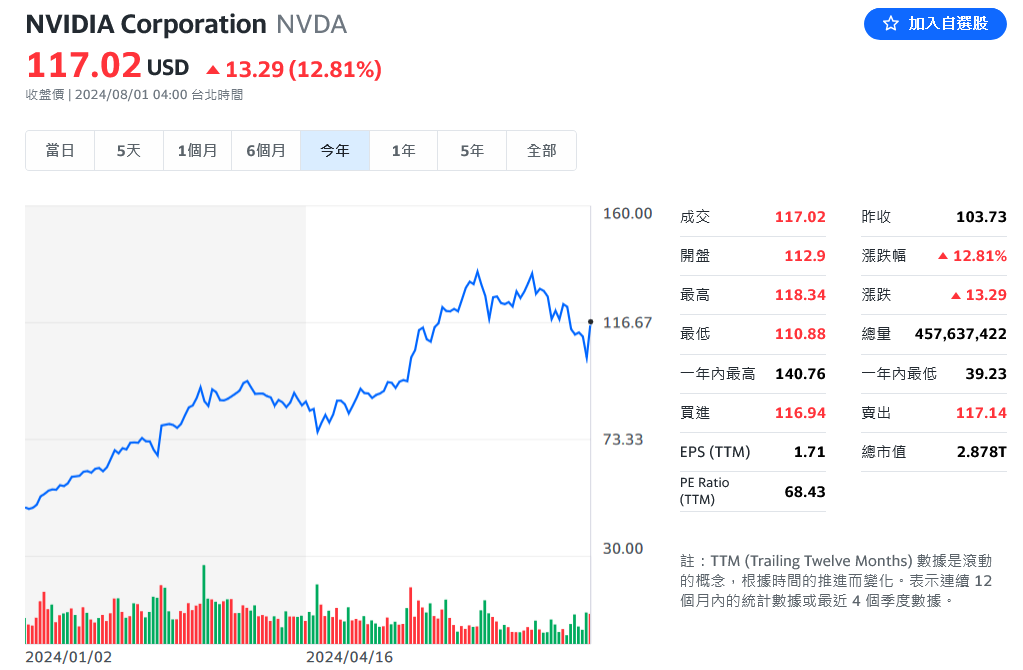The image size is (1023, 670).
Task: Click the 2024/01/02 start date label
Action: 68,657
